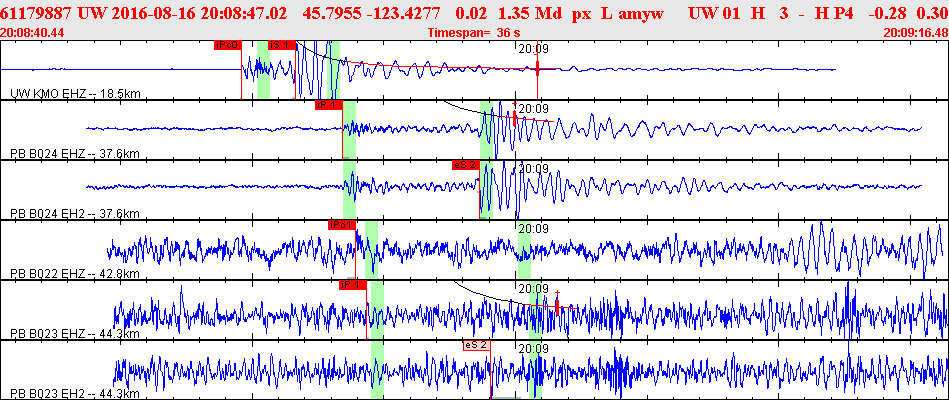Click the iP 1 pick flag on B024 EHZ

tap(329, 105)
